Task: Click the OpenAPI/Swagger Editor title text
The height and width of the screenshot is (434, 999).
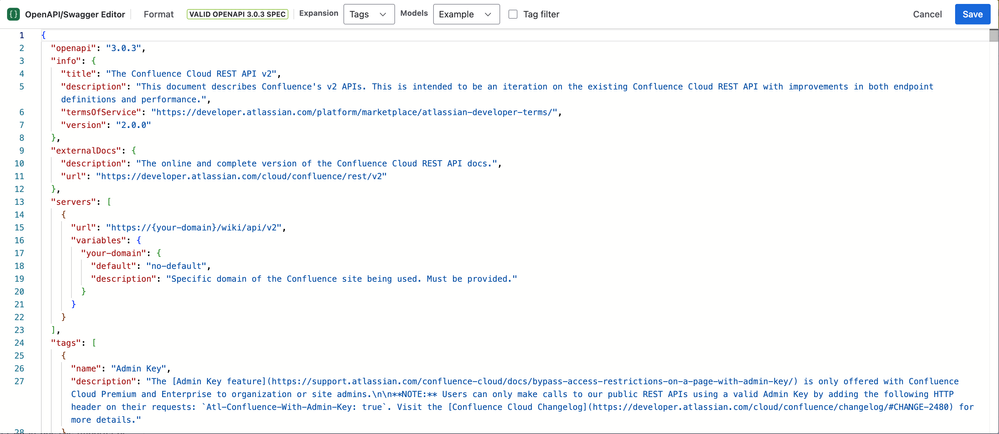Action: pos(75,14)
